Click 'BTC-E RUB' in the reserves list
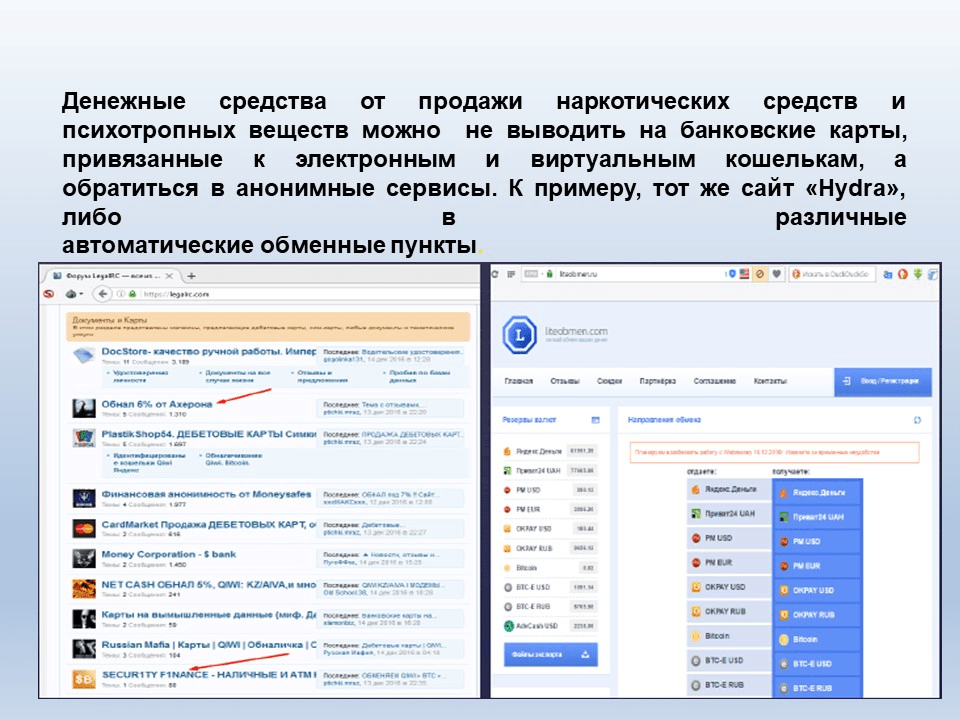Screen dimensions: 960x720 click(x=549, y=607)
